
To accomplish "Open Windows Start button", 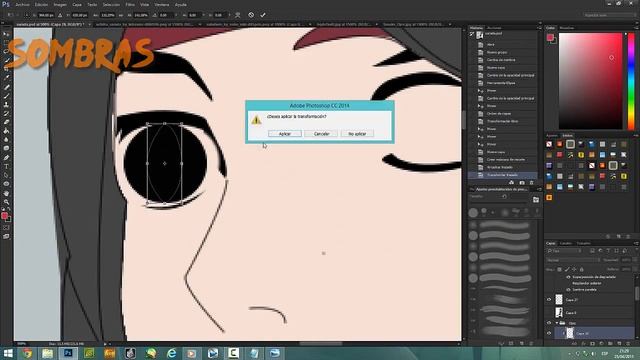I will (x=7, y=353).
